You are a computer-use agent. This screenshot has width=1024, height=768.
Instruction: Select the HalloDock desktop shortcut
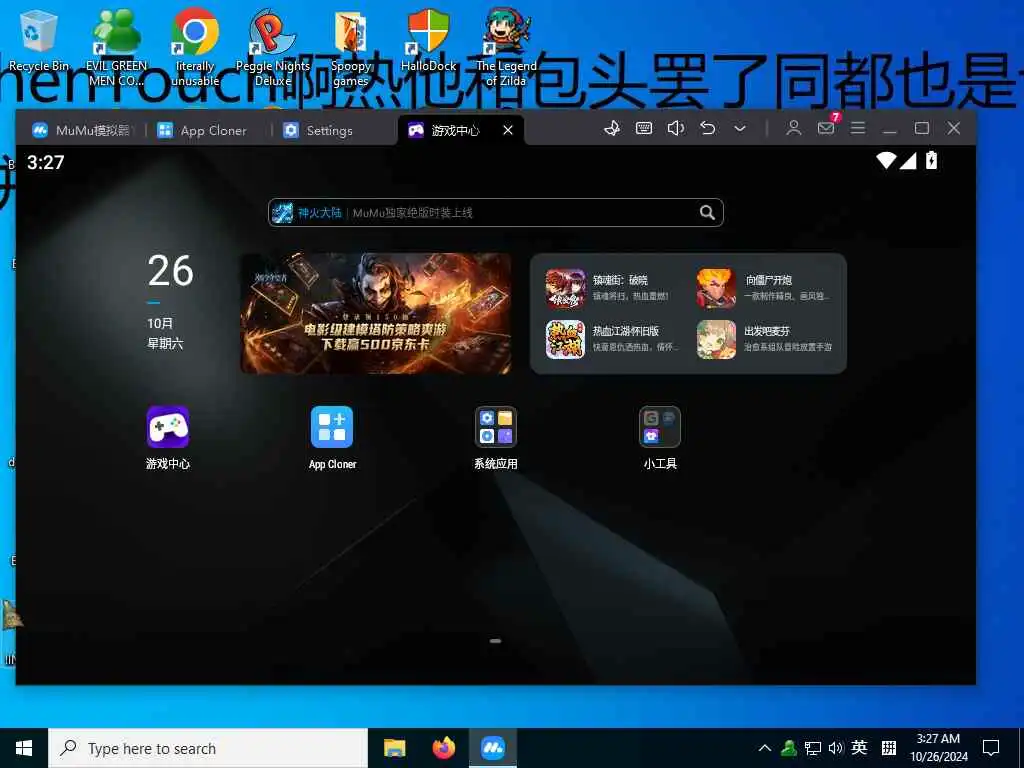[x=428, y=40]
